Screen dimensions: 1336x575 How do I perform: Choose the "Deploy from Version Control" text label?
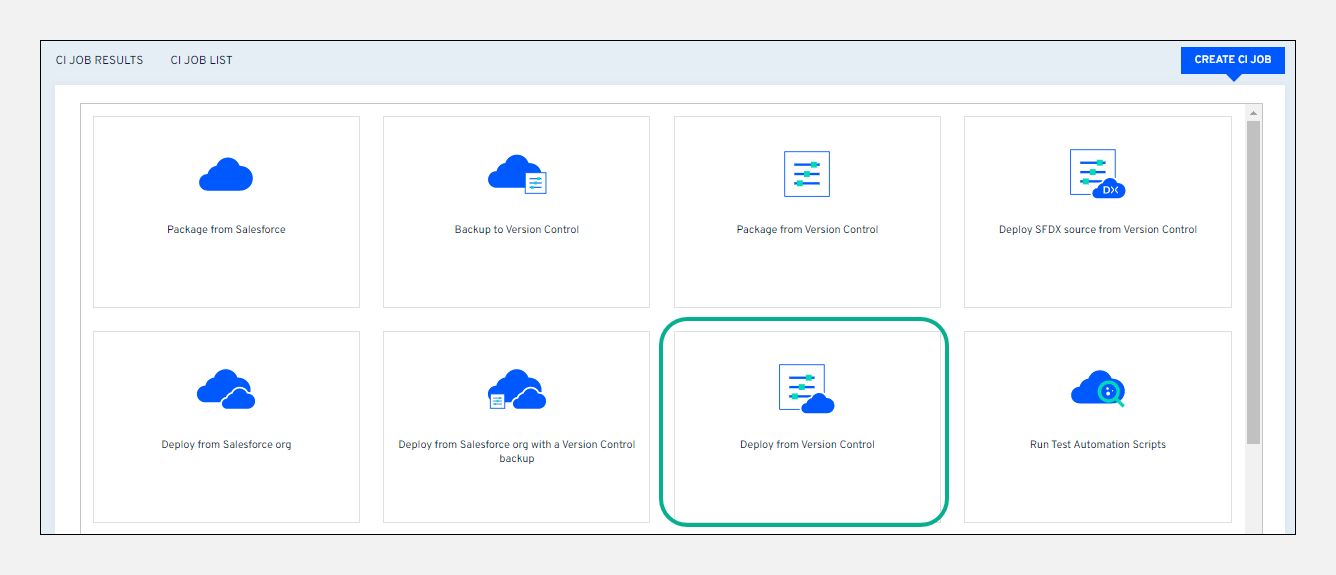807,445
